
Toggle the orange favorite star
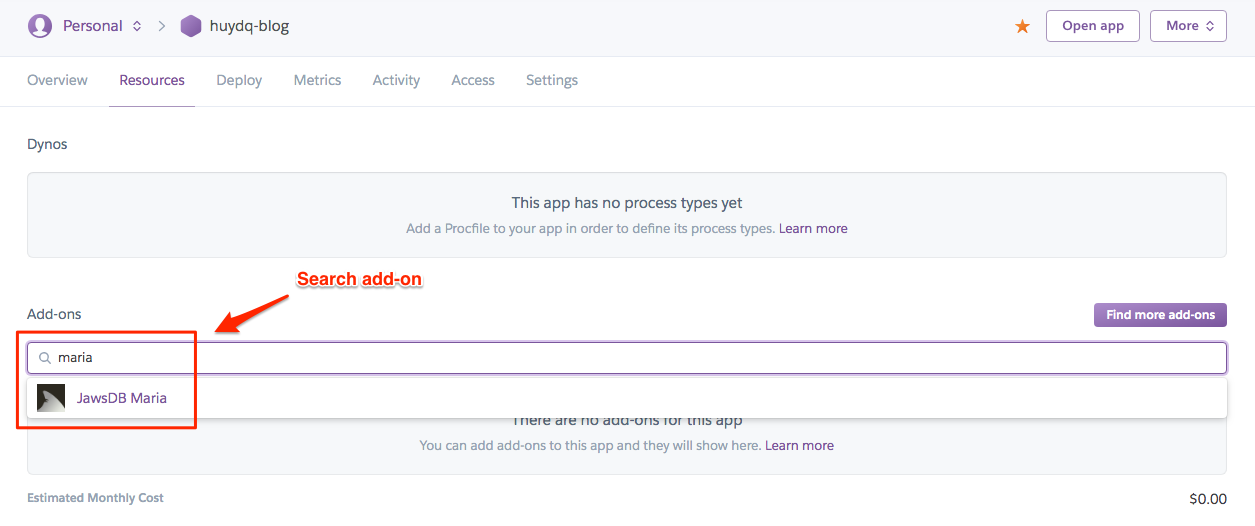click(1022, 26)
